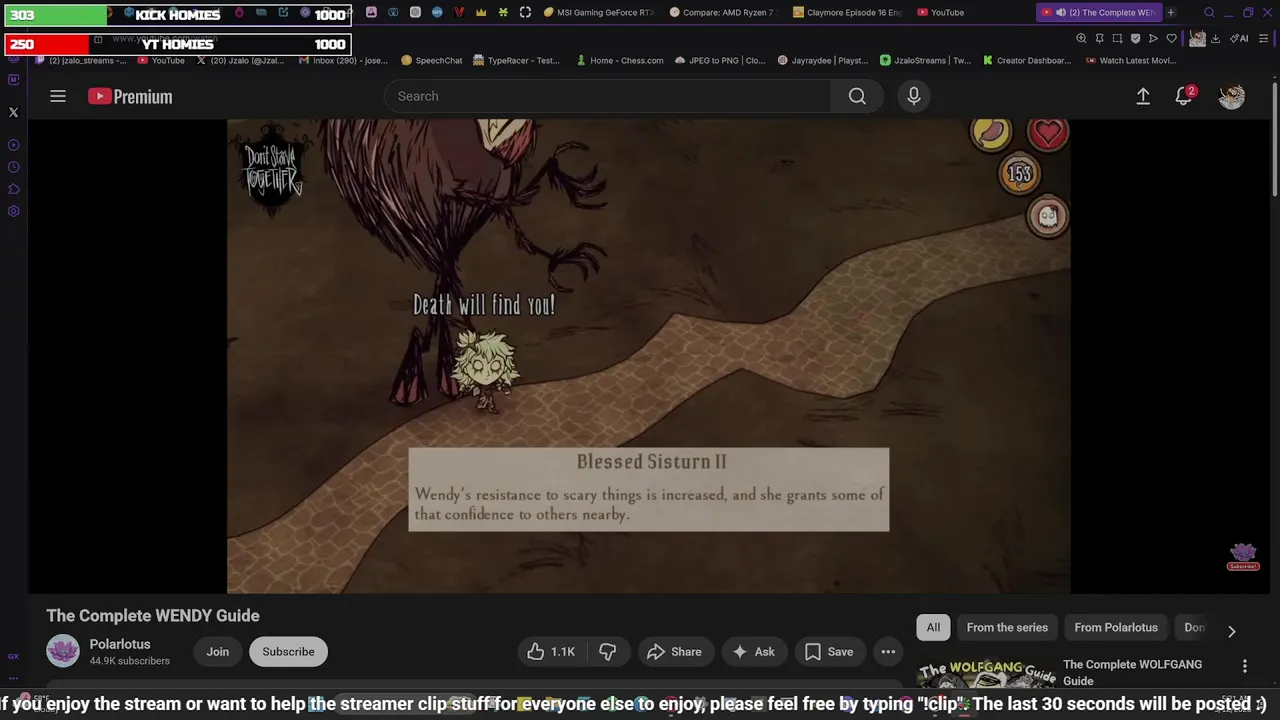Open the browser tab search icon
The height and width of the screenshot is (720, 1280).
point(1209,12)
